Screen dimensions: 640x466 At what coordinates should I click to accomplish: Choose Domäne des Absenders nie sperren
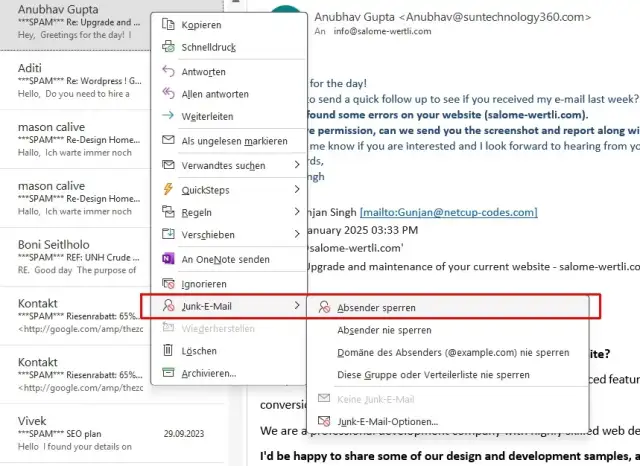click(x=448, y=353)
